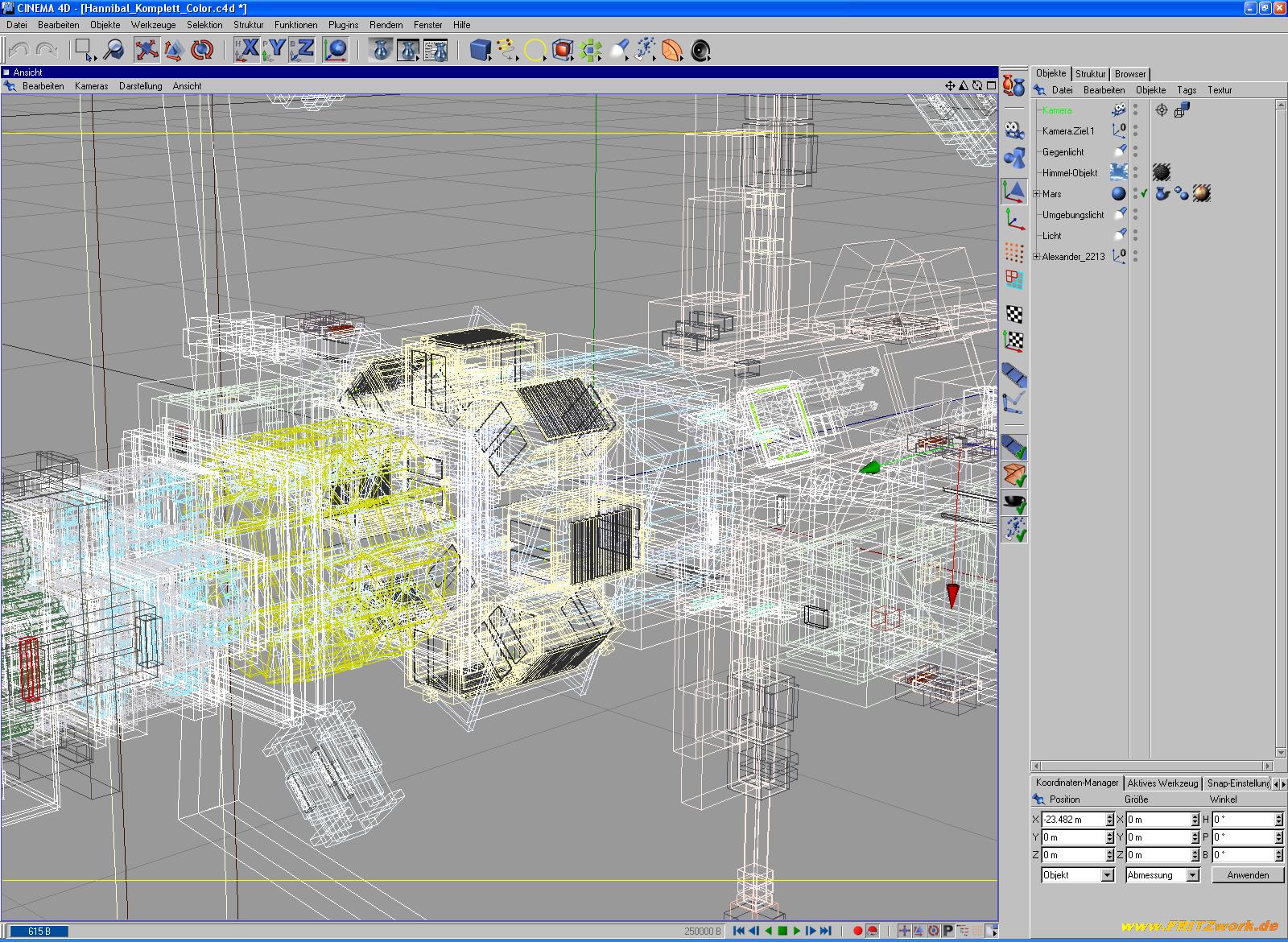This screenshot has width=1288, height=942.
Task: Expand the Alexander_2213 object group
Action: (1037, 257)
